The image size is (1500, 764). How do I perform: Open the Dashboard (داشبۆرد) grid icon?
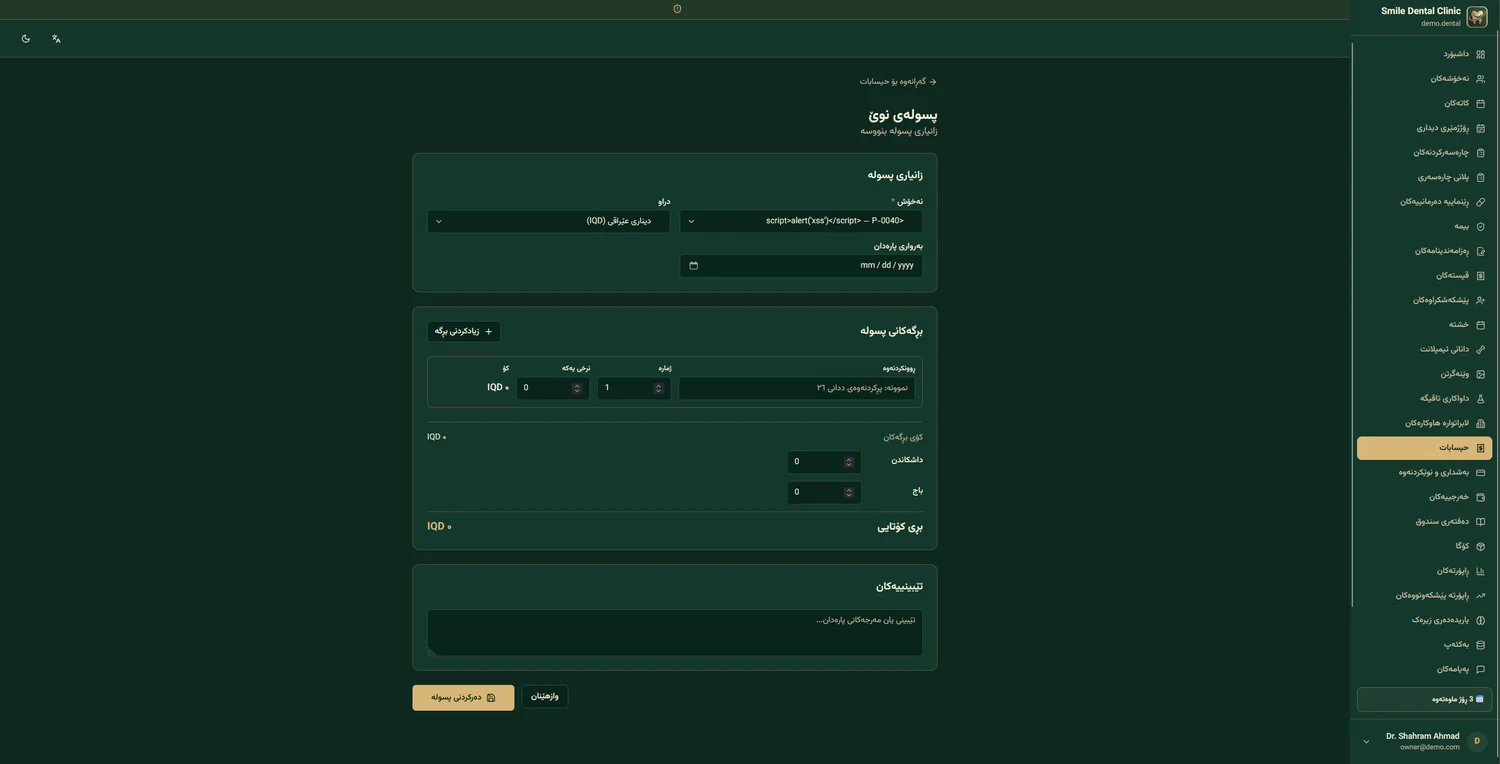point(1481,54)
